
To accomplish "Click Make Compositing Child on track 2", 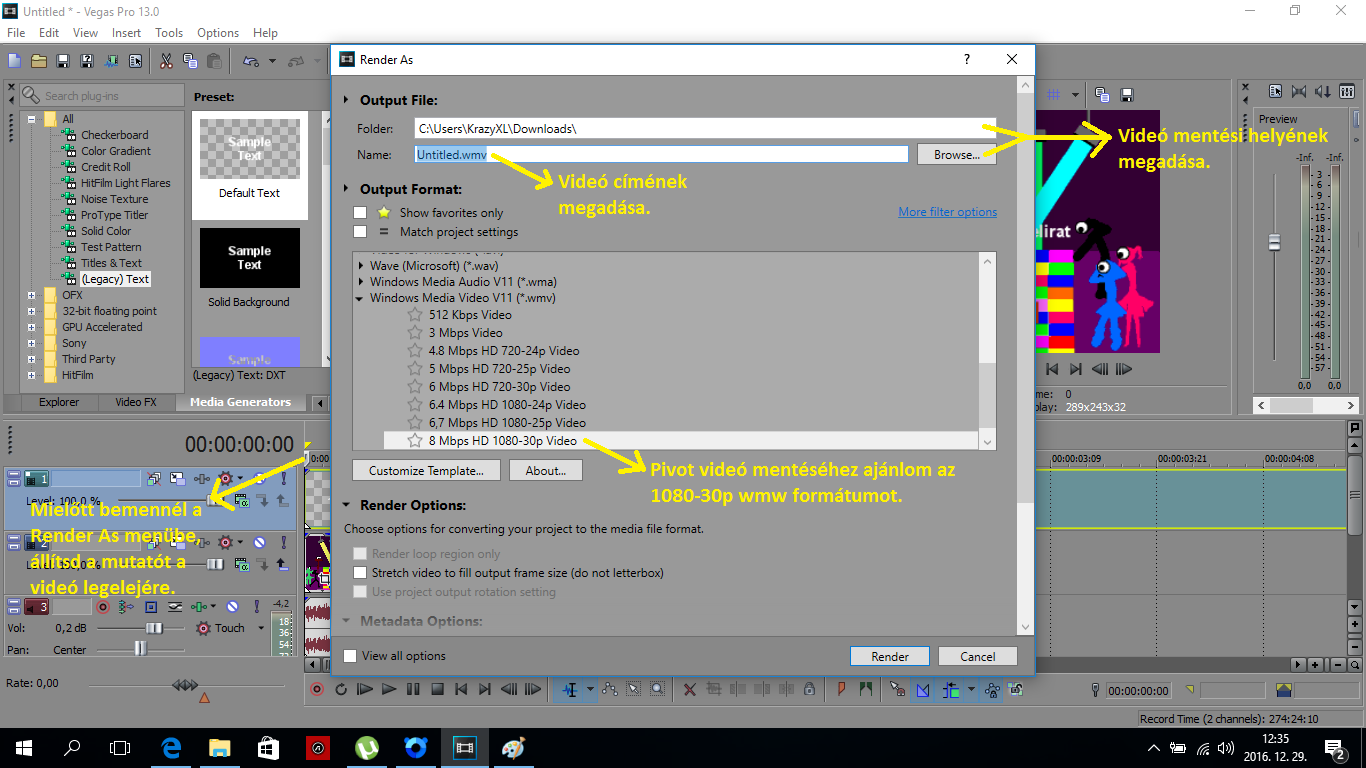I will click(x=284, y=564).
